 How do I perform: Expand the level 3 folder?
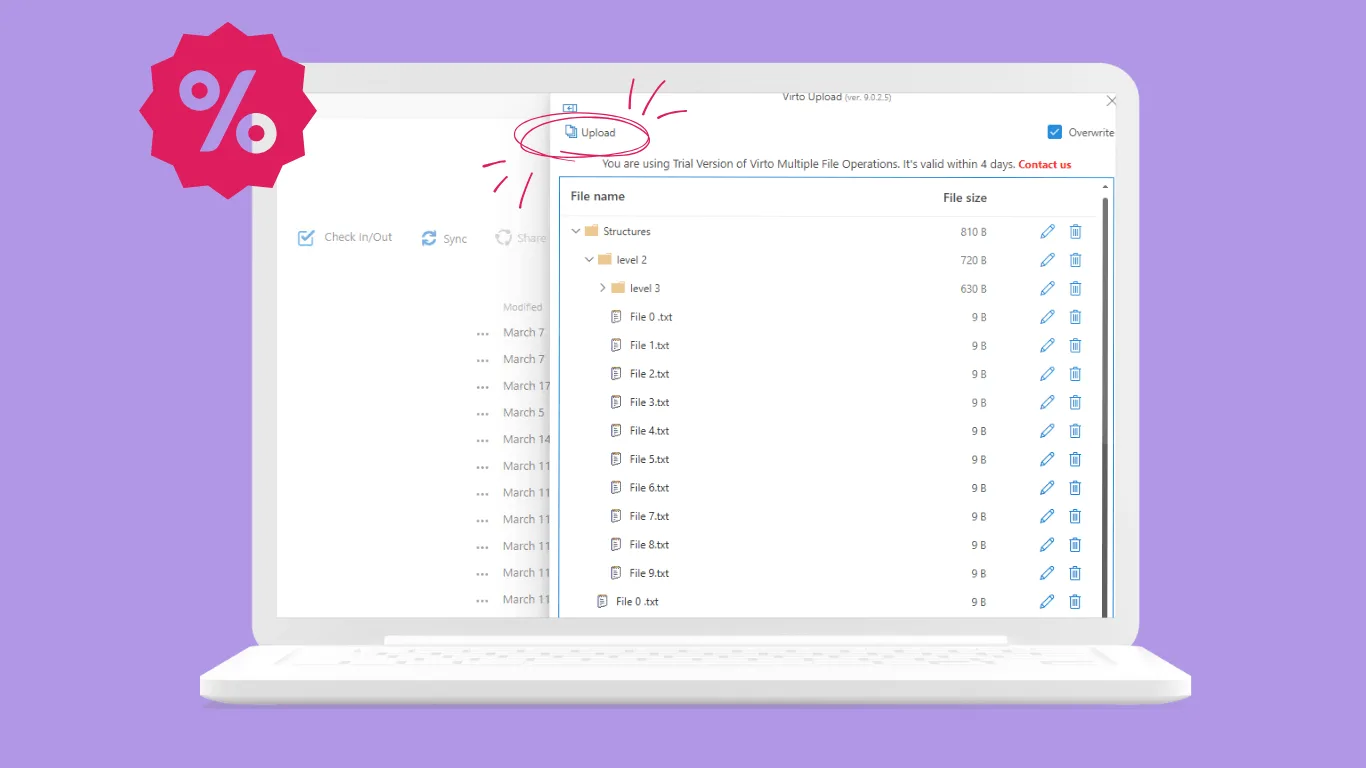601,288
